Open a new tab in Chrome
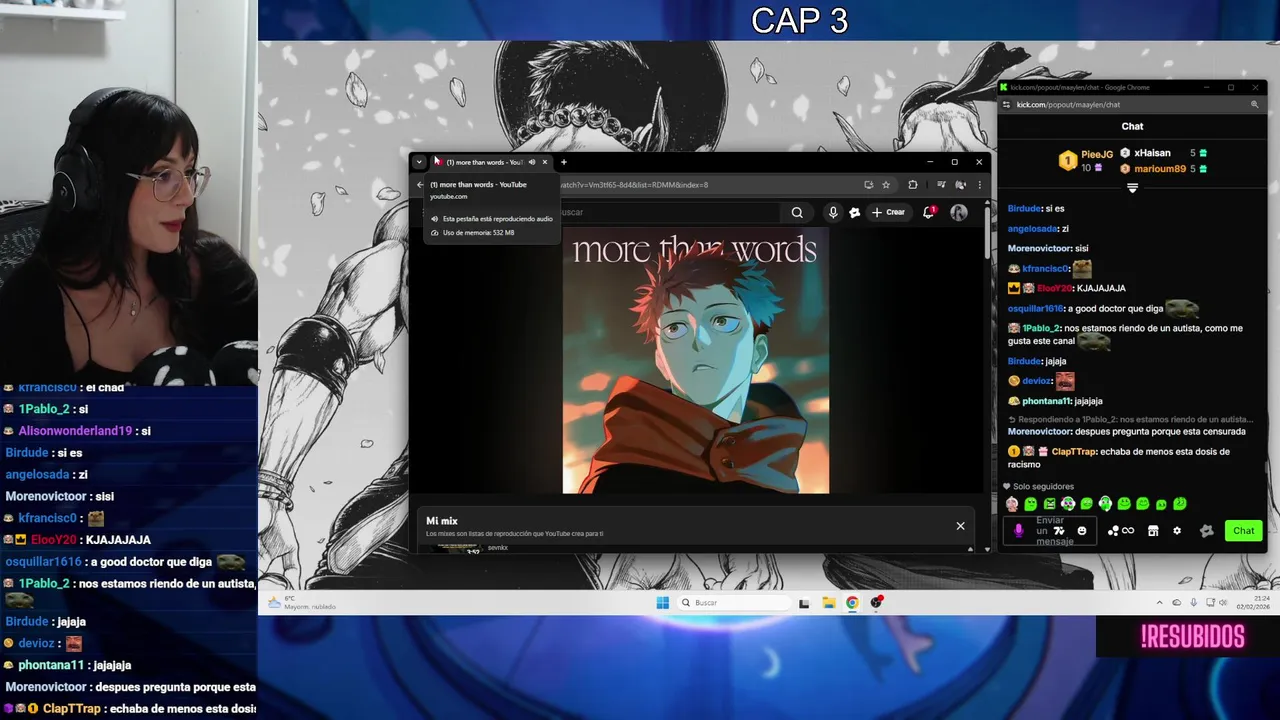This screenshot has width=1280, height=720. click(563, 162)
